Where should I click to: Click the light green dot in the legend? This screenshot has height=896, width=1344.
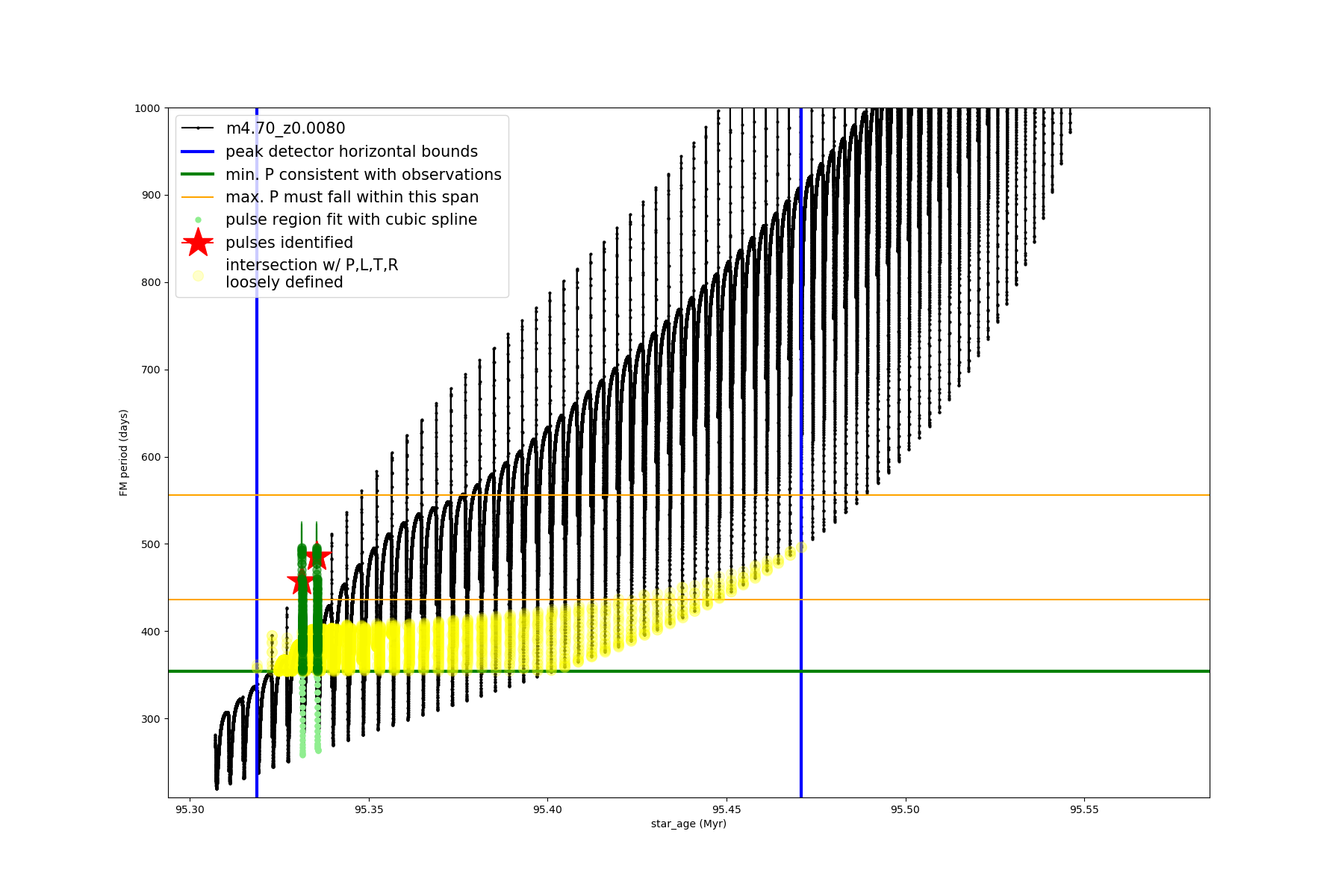click(x=198, y=220)
